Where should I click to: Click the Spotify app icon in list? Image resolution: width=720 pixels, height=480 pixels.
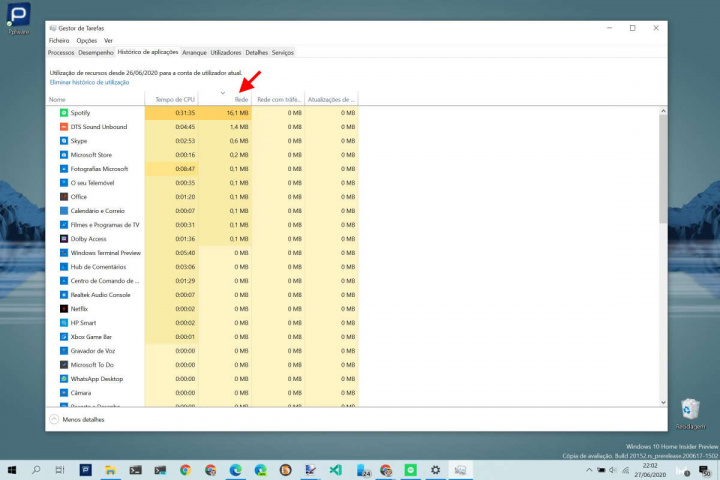click(63, 113)
